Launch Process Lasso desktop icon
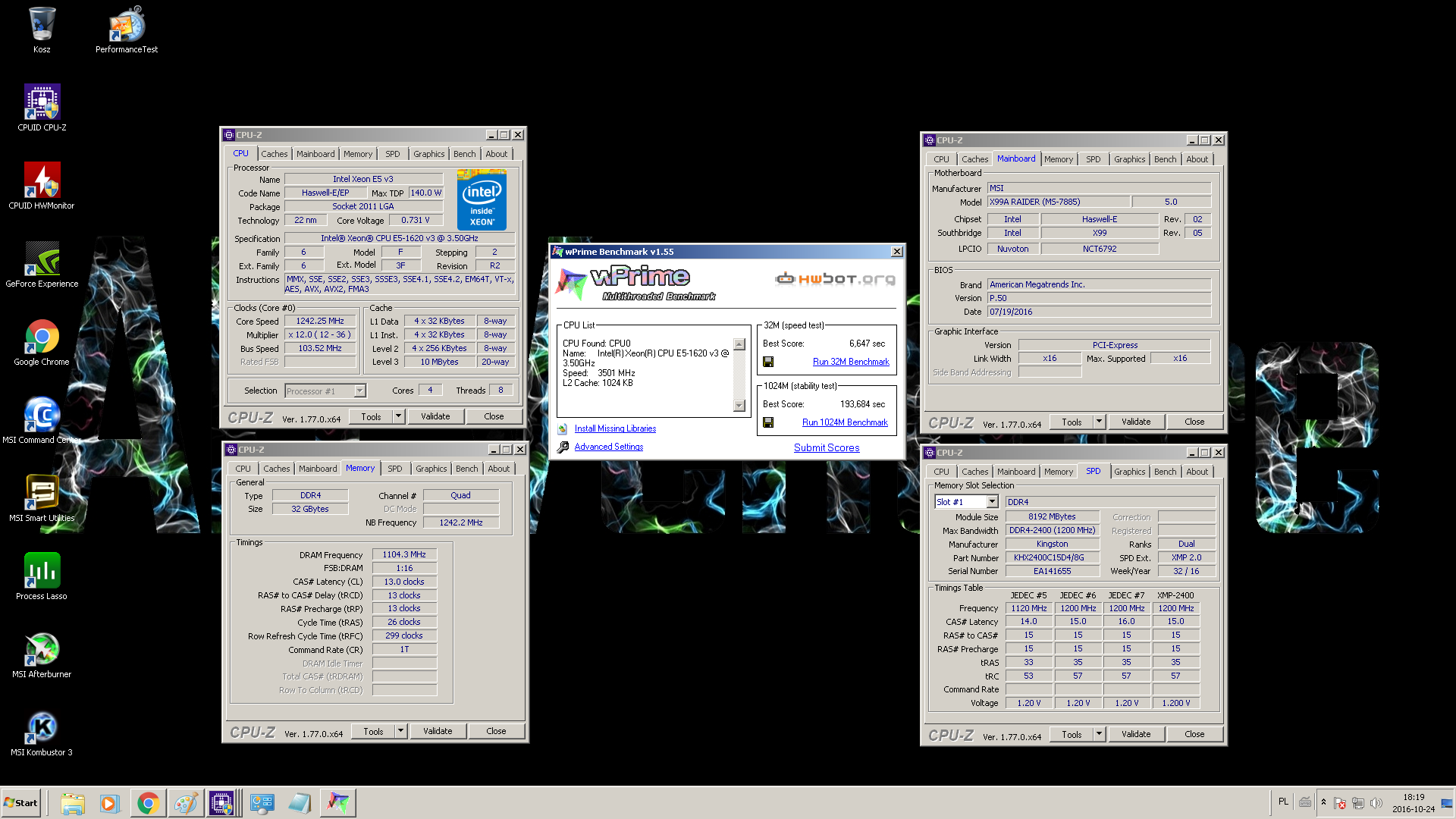 pyautogui.click(x=42, y=576)
